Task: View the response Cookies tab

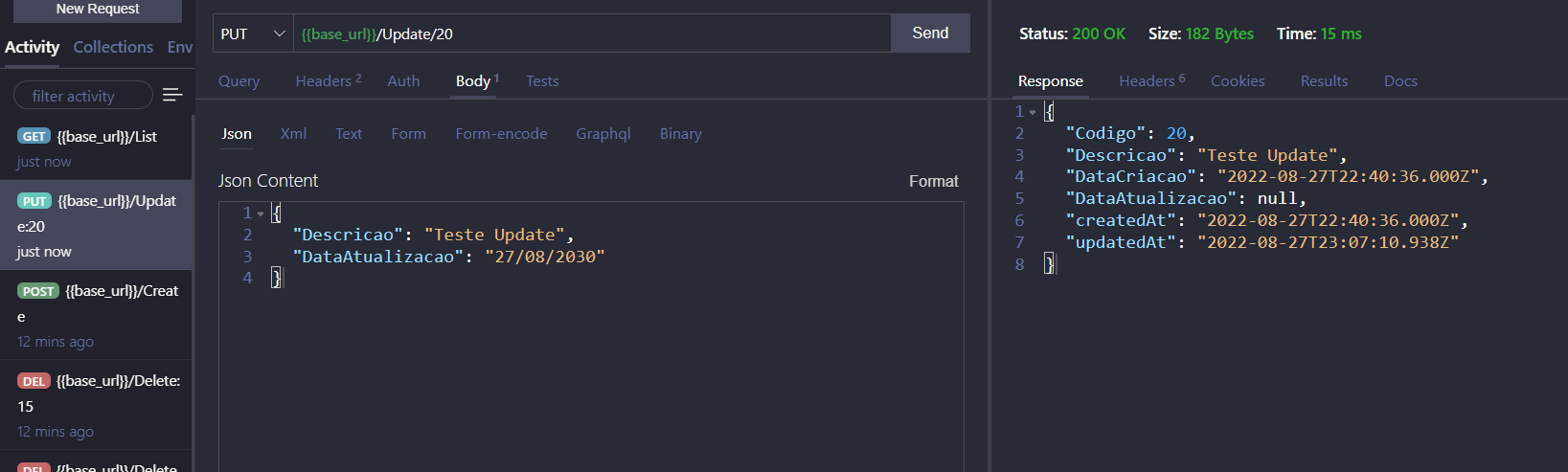Action: (x=1238, y=81)
